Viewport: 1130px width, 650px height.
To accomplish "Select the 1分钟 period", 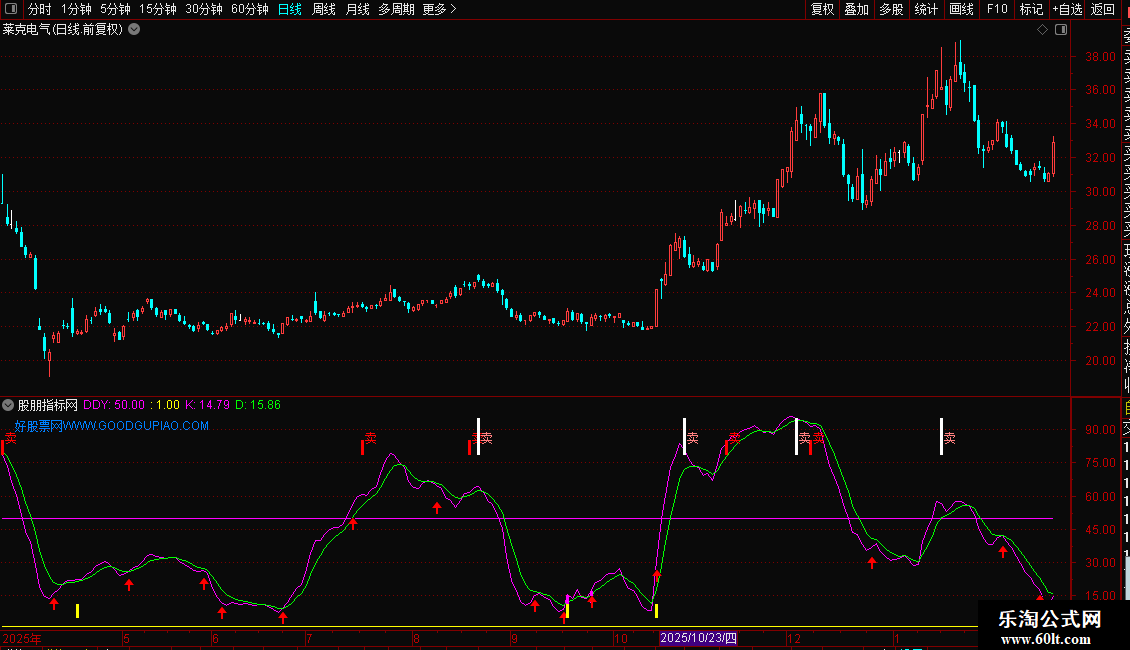I will [76, 9].
